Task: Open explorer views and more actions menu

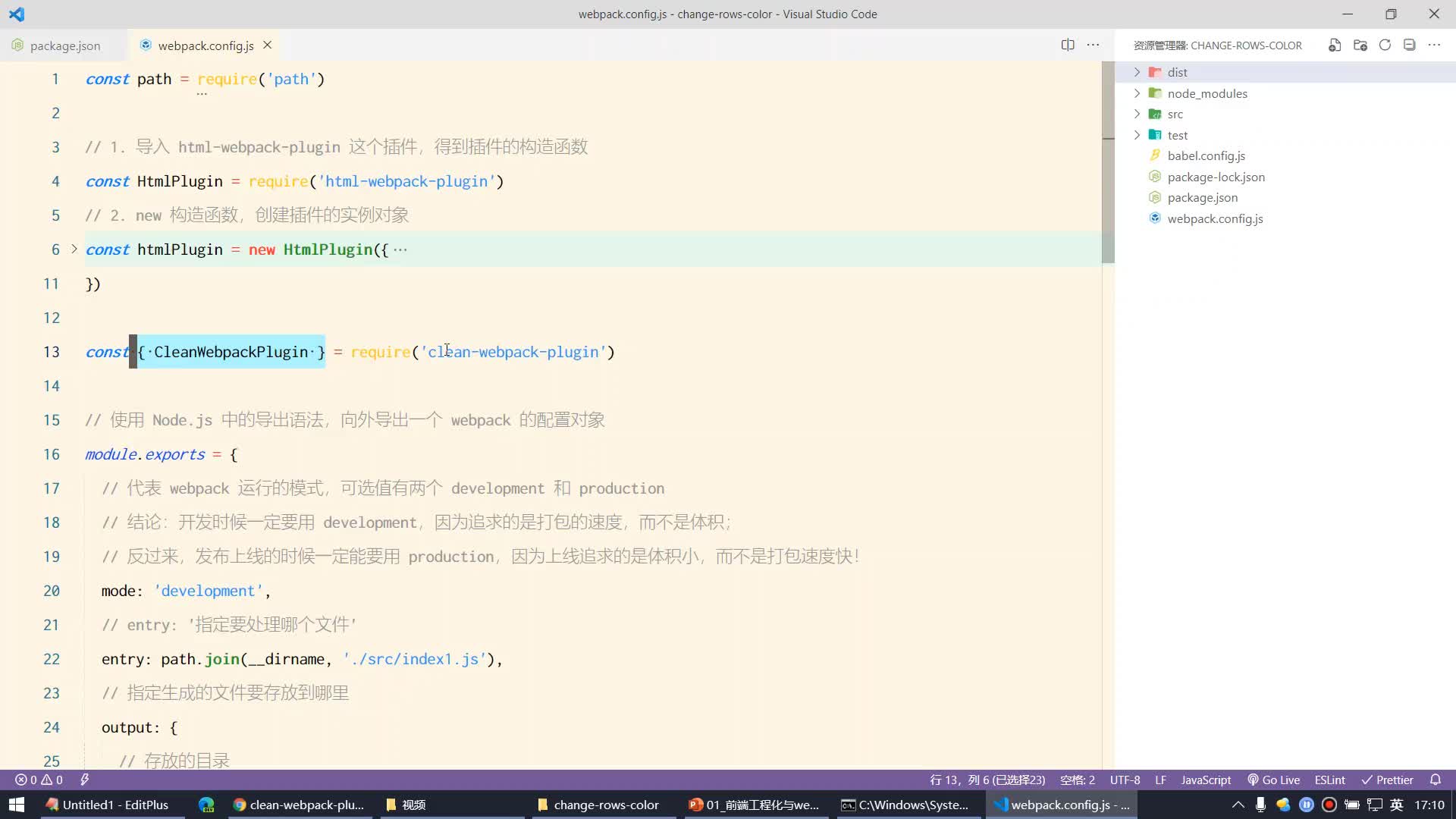Action: [1434, 45]
